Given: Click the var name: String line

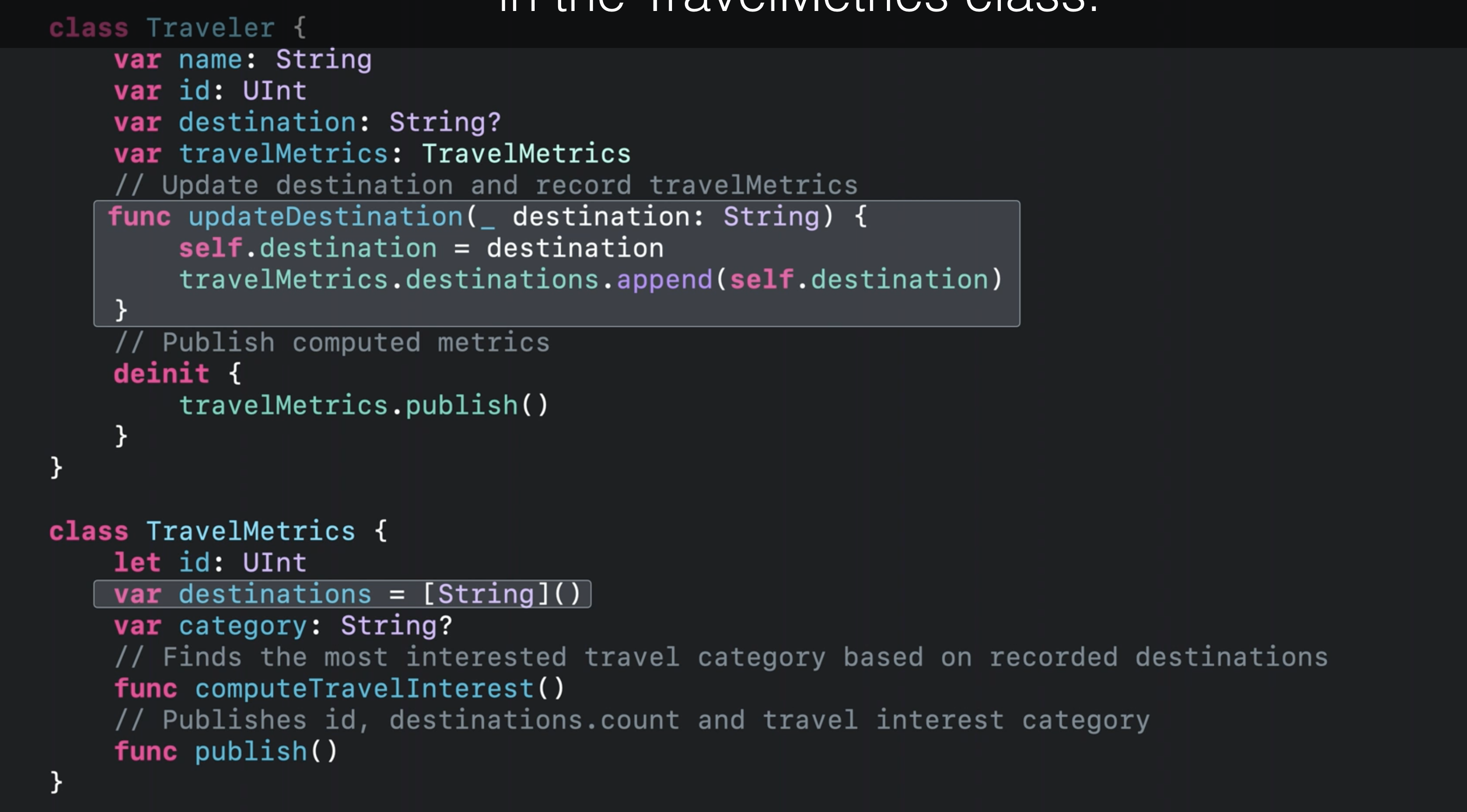Looking at the screenshot, I should pos(243,60).
